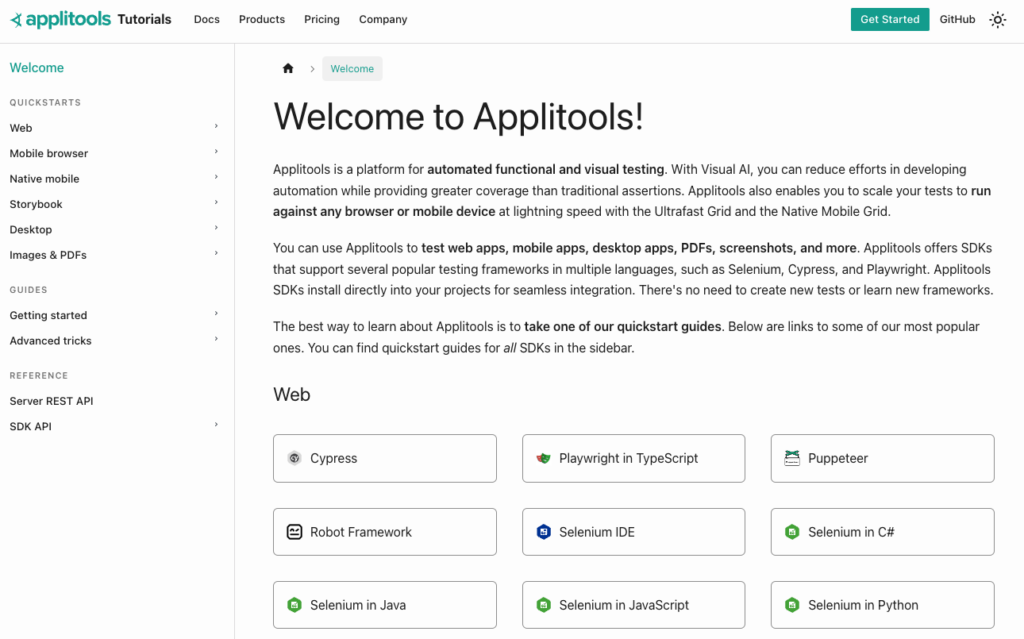Viewport: 1024px width, 639px height.
Task: Select the Puppeteer quickstart card
Action: 882,458
